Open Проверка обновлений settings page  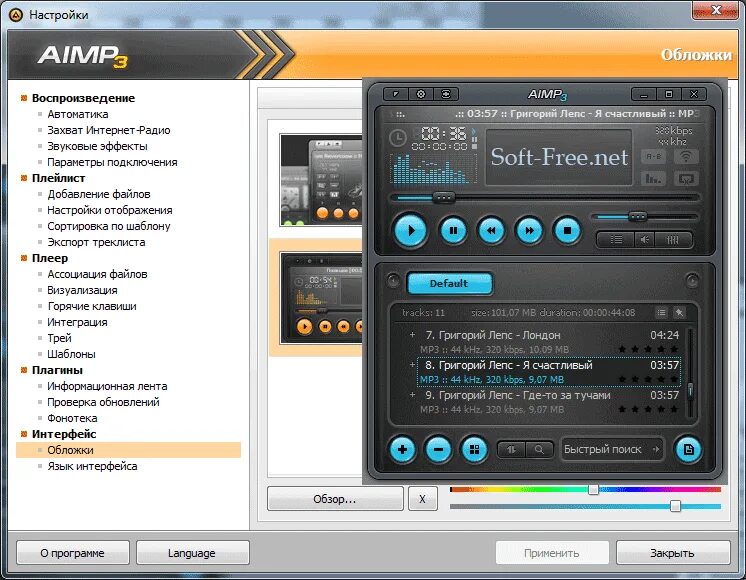tap(103, 402)
